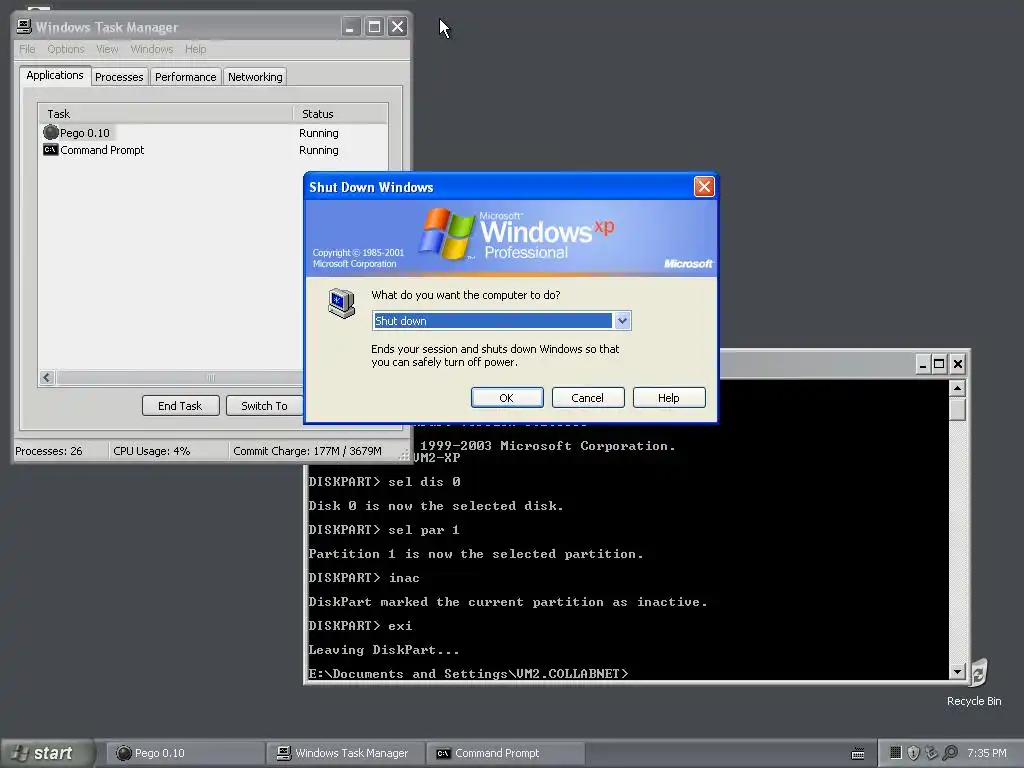
Task: Open View menu in Task Manager
Action: 107,49
